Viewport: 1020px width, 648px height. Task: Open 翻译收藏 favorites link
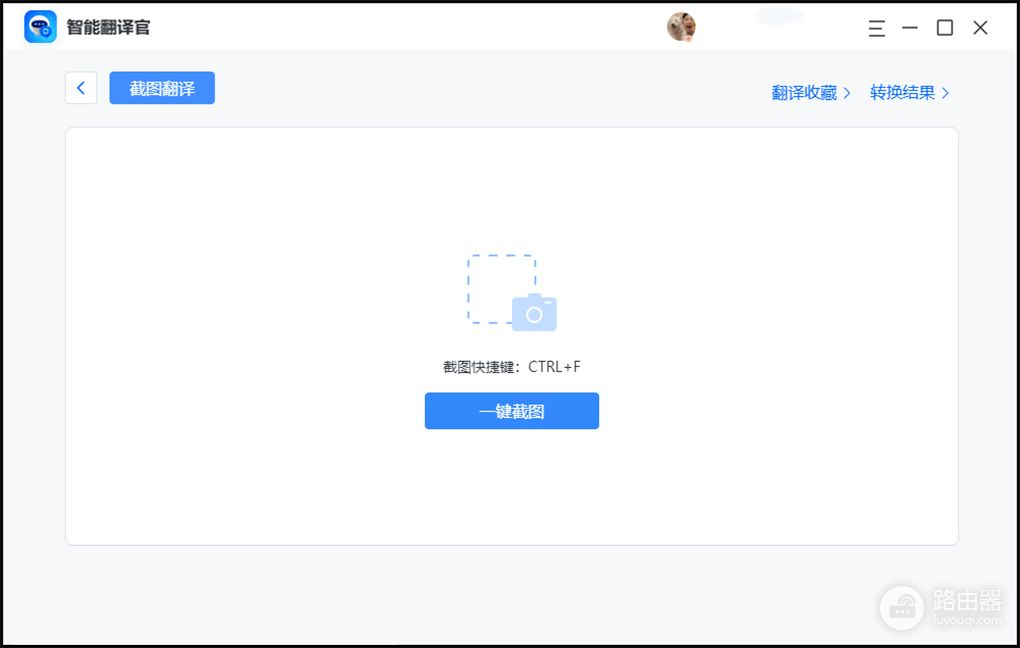[804, 93]
